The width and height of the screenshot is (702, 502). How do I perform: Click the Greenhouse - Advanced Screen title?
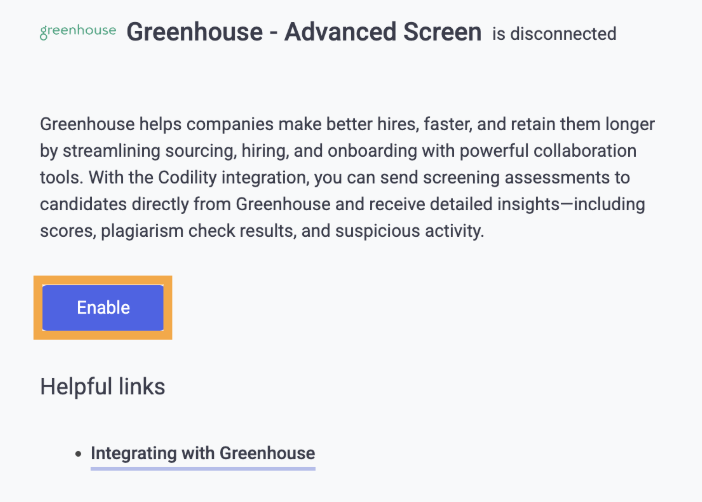(304, 32)
